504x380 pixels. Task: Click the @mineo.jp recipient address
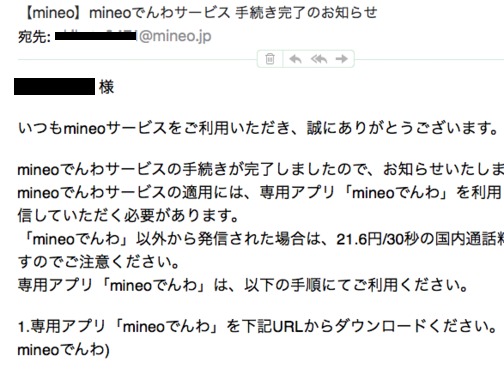coord(175,36)
